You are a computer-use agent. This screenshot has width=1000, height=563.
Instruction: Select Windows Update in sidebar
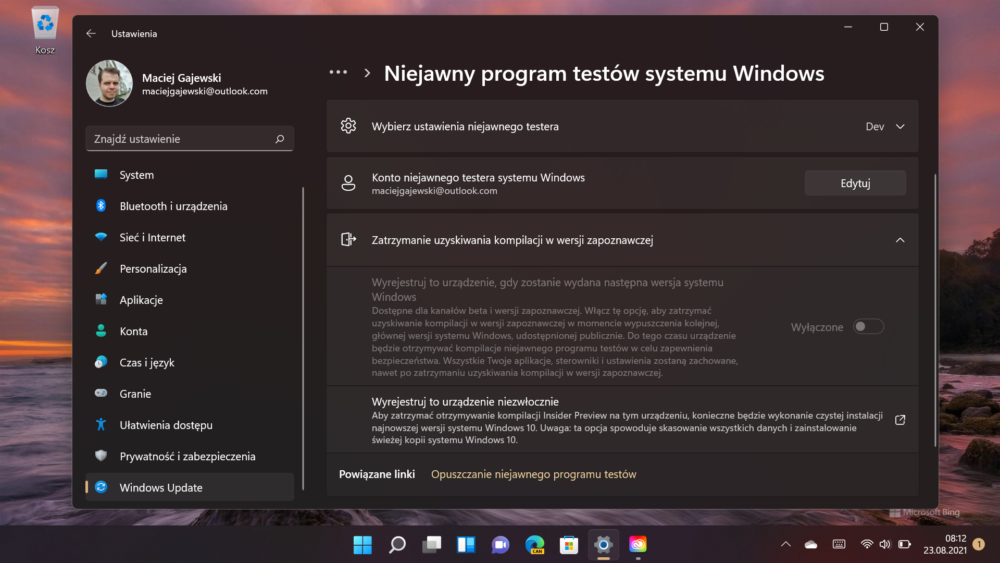click(189, 487)
